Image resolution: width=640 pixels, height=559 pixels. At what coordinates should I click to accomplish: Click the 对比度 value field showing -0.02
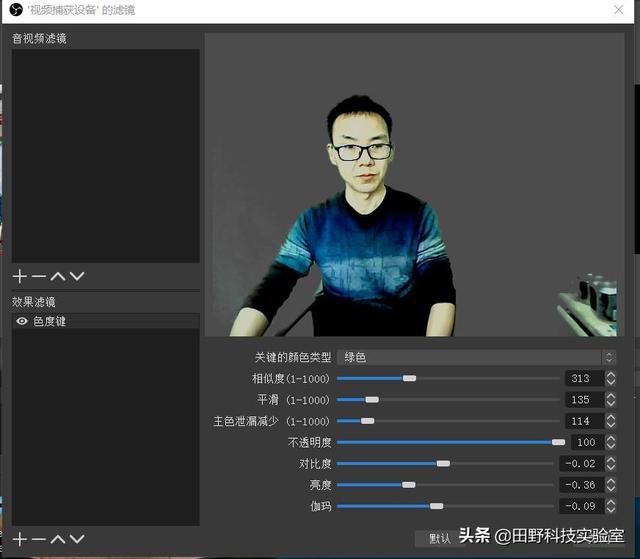coord(582,464)
